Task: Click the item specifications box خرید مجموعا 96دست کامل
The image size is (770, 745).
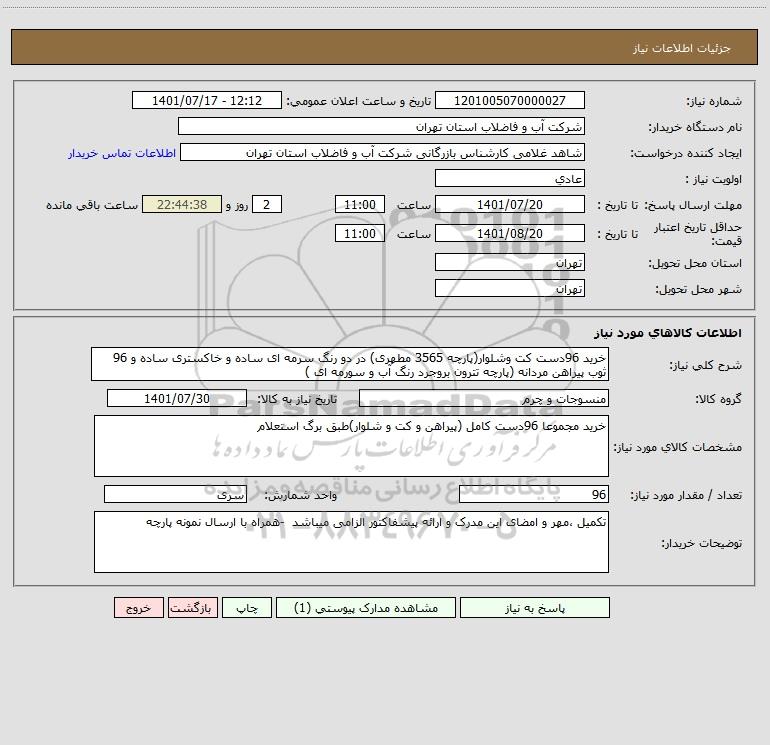Action: (x=351, y=446)
